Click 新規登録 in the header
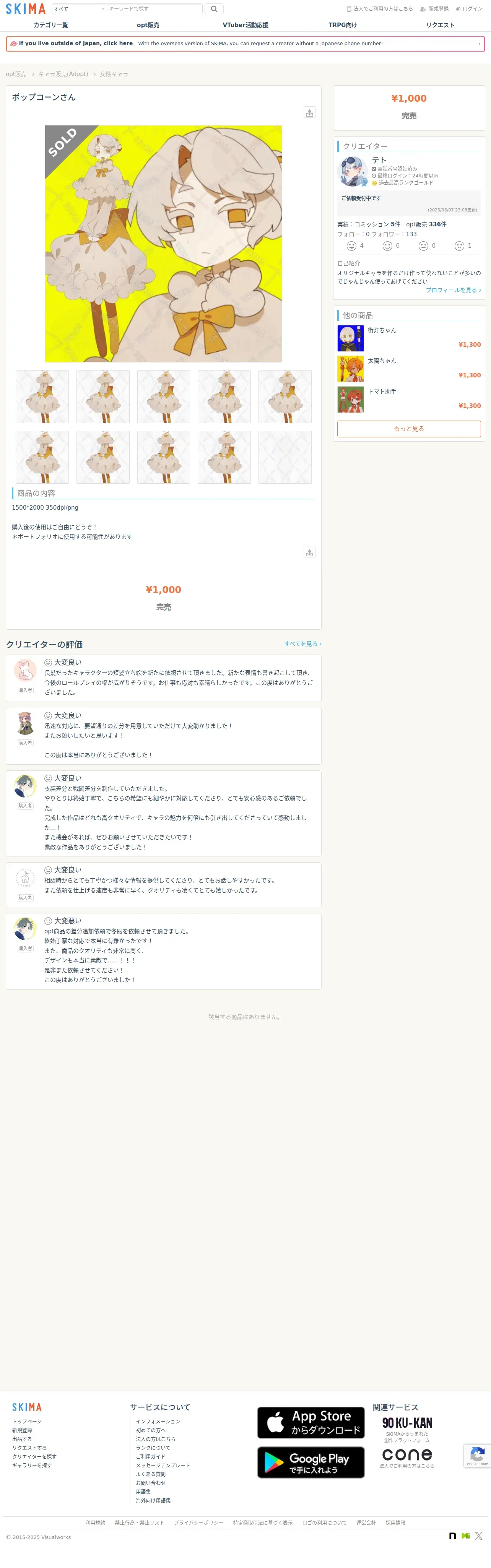The image size is (491, 1568). pos(434,8)
